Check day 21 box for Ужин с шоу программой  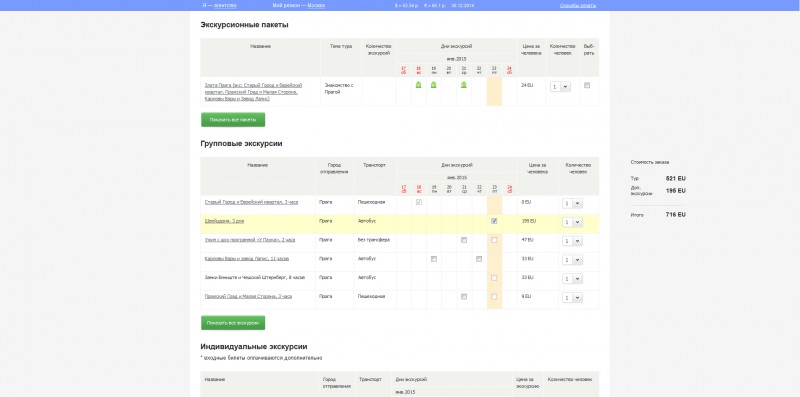[x=464, y=240]
